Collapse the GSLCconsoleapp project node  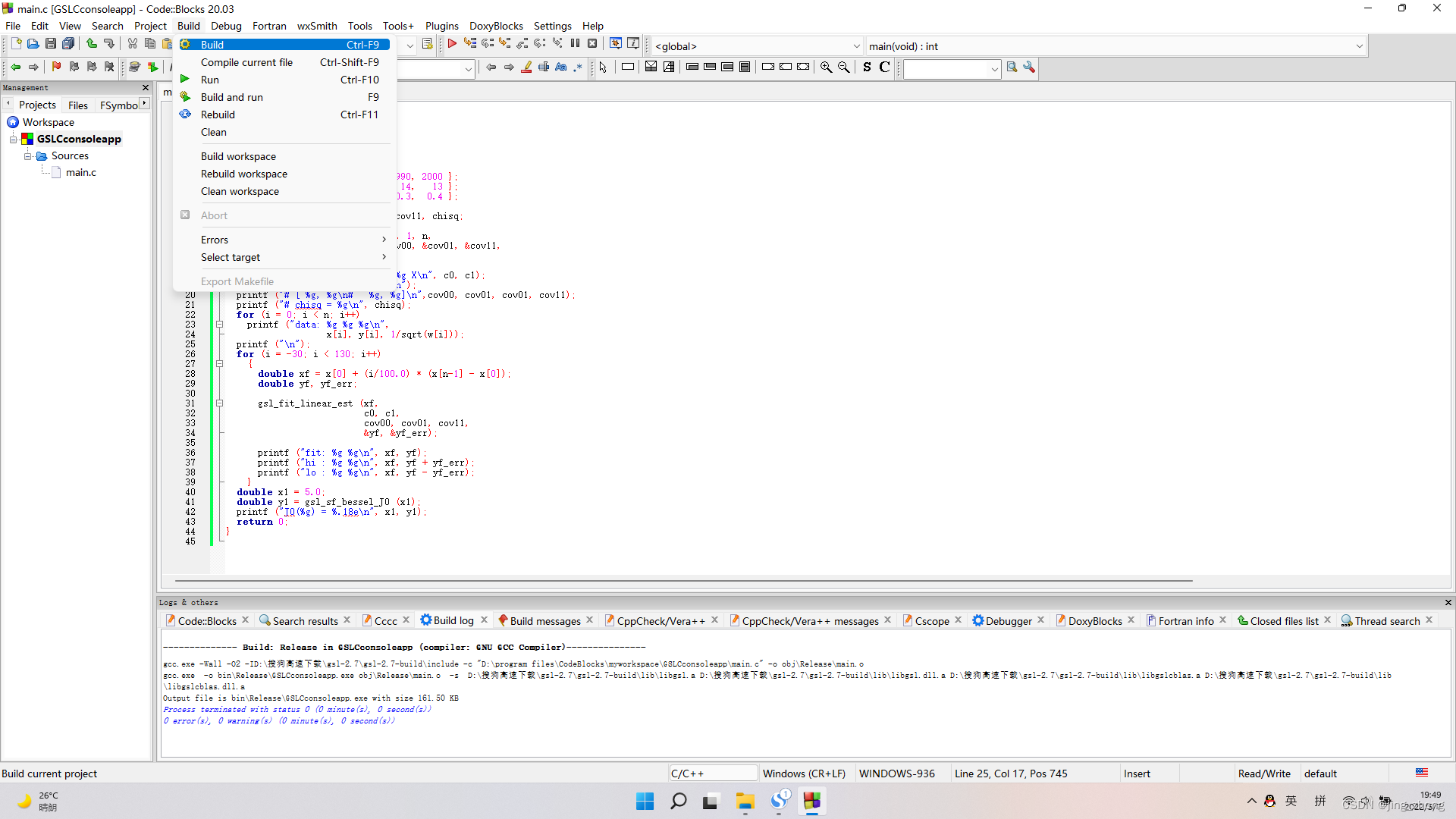click(x=14, y=140)
